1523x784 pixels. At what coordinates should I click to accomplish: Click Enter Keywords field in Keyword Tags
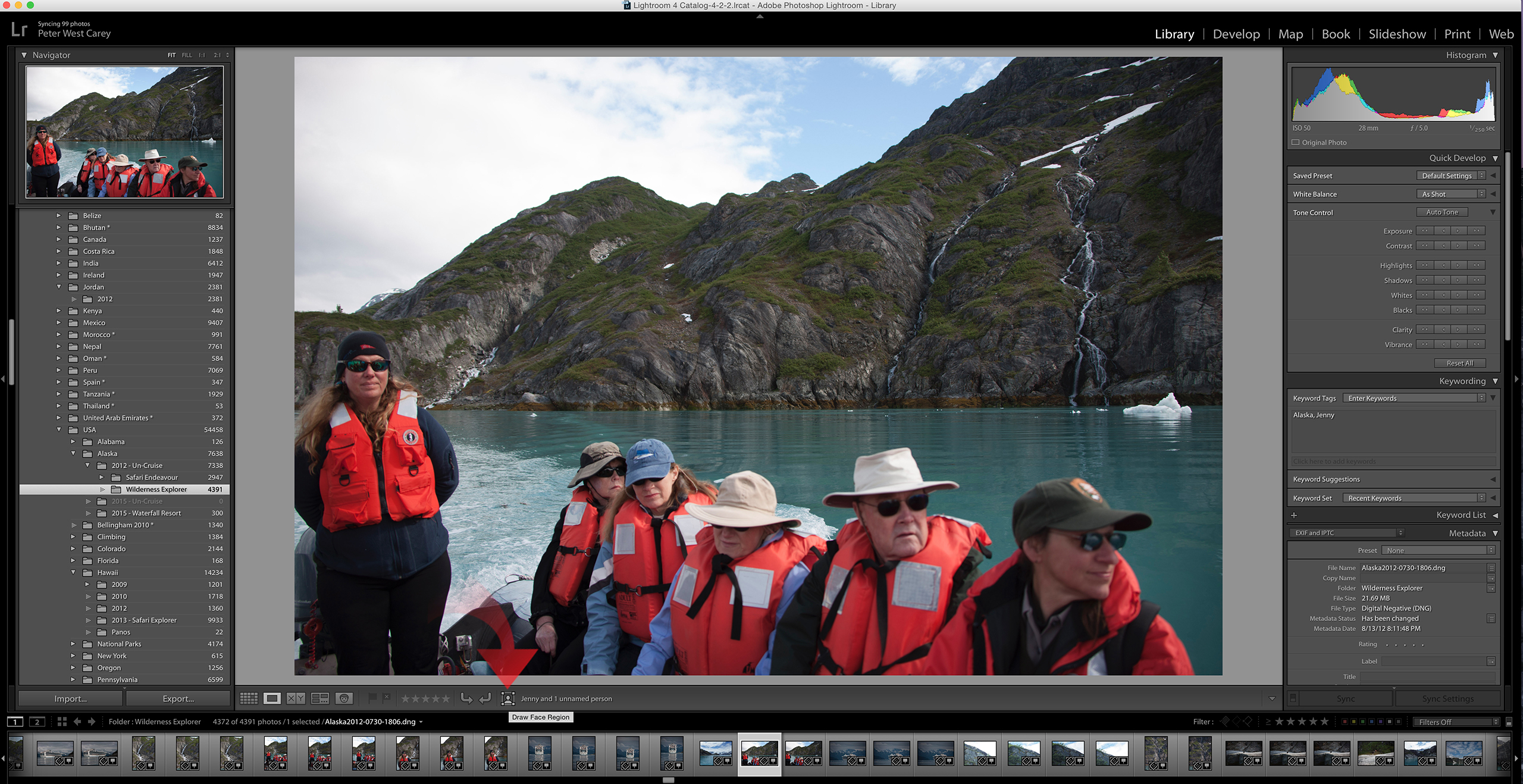click(x=1414, y=398)
